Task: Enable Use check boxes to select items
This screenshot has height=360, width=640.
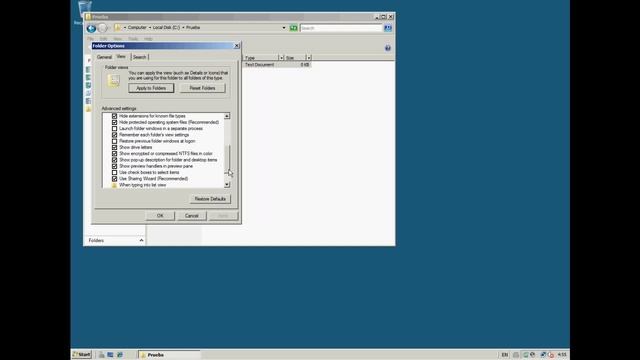Action: click(114, 172)
